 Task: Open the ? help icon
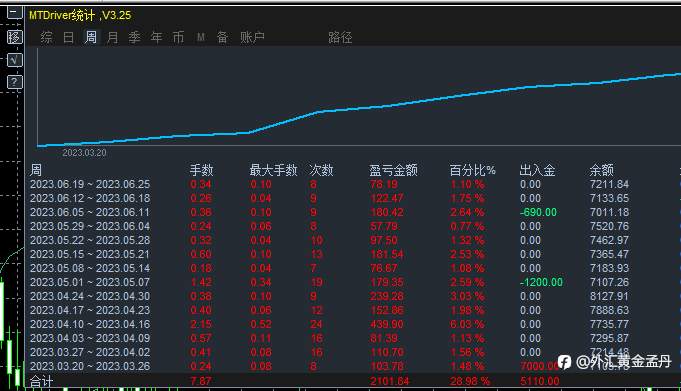point(14,82)
